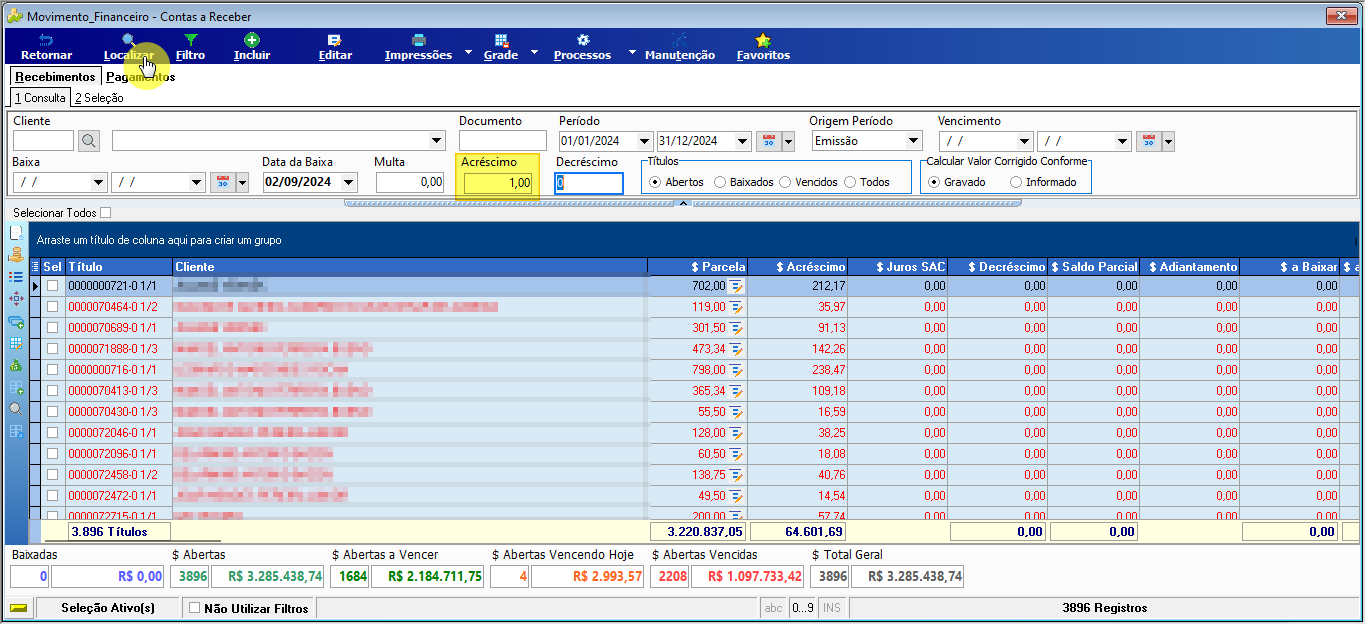Tick the checkbox for título 0000000721-0 1/1
Viewport: 1366px width, 625px height.
pyautogui.click(x=53, y=286)
